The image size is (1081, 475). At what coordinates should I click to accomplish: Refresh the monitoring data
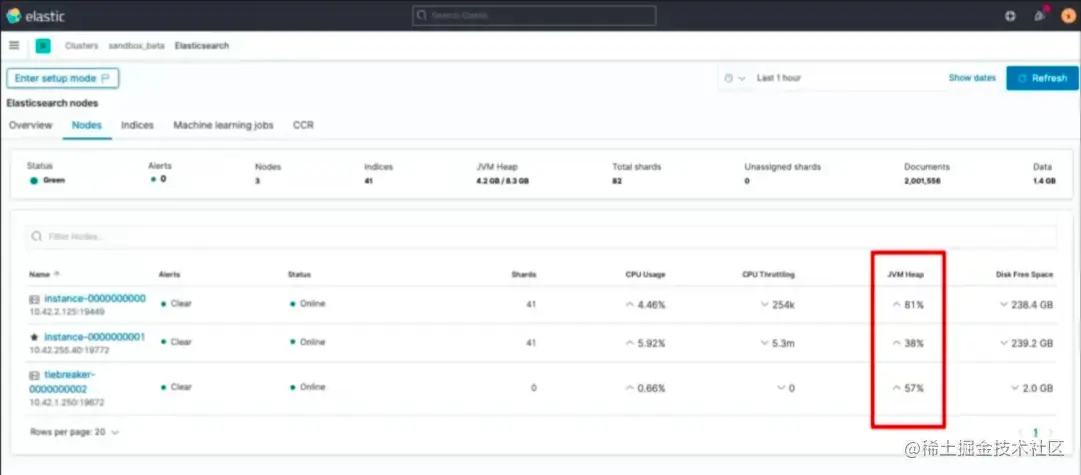coord(1042,78)
